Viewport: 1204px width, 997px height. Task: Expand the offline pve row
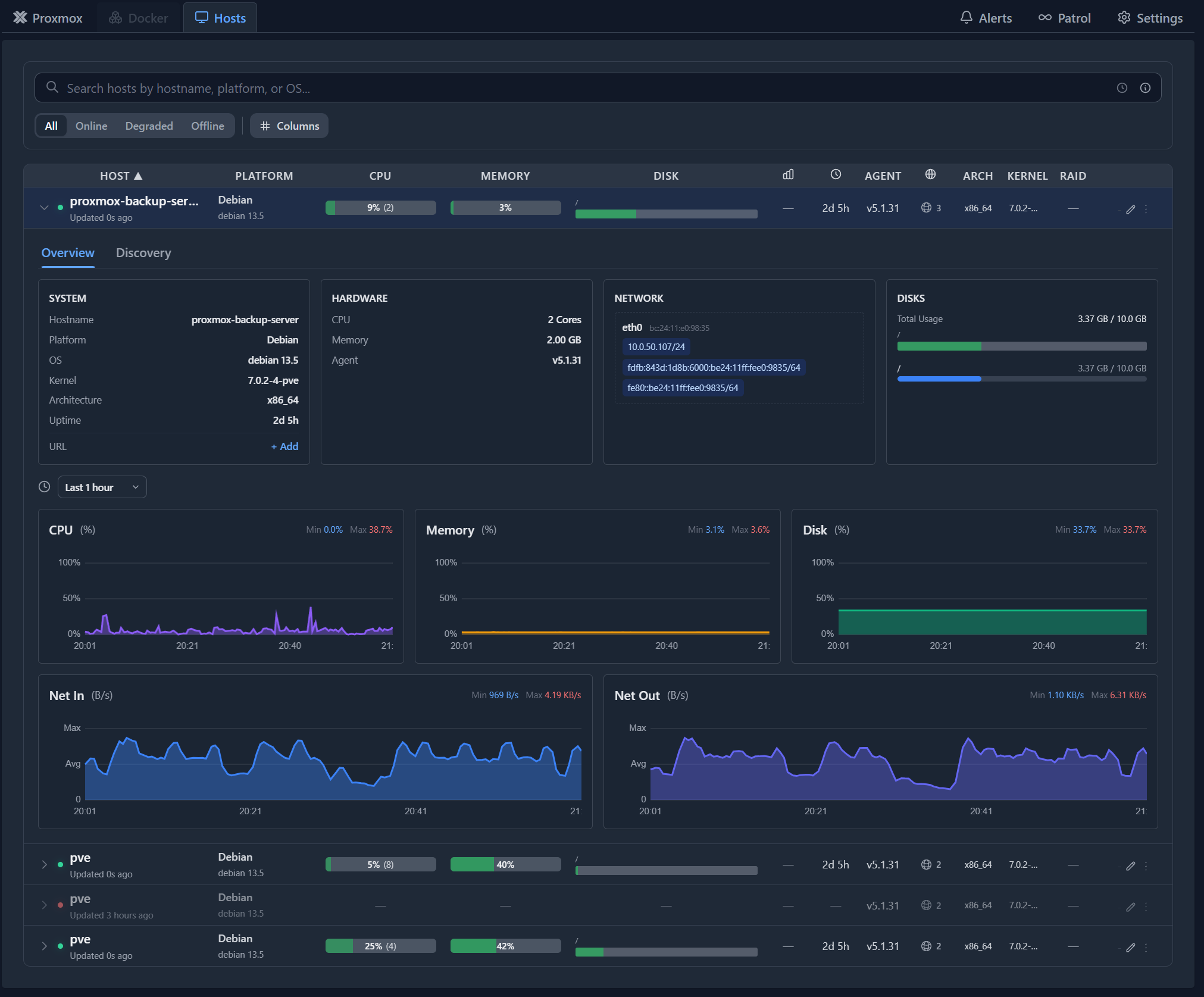coord(44,905)
